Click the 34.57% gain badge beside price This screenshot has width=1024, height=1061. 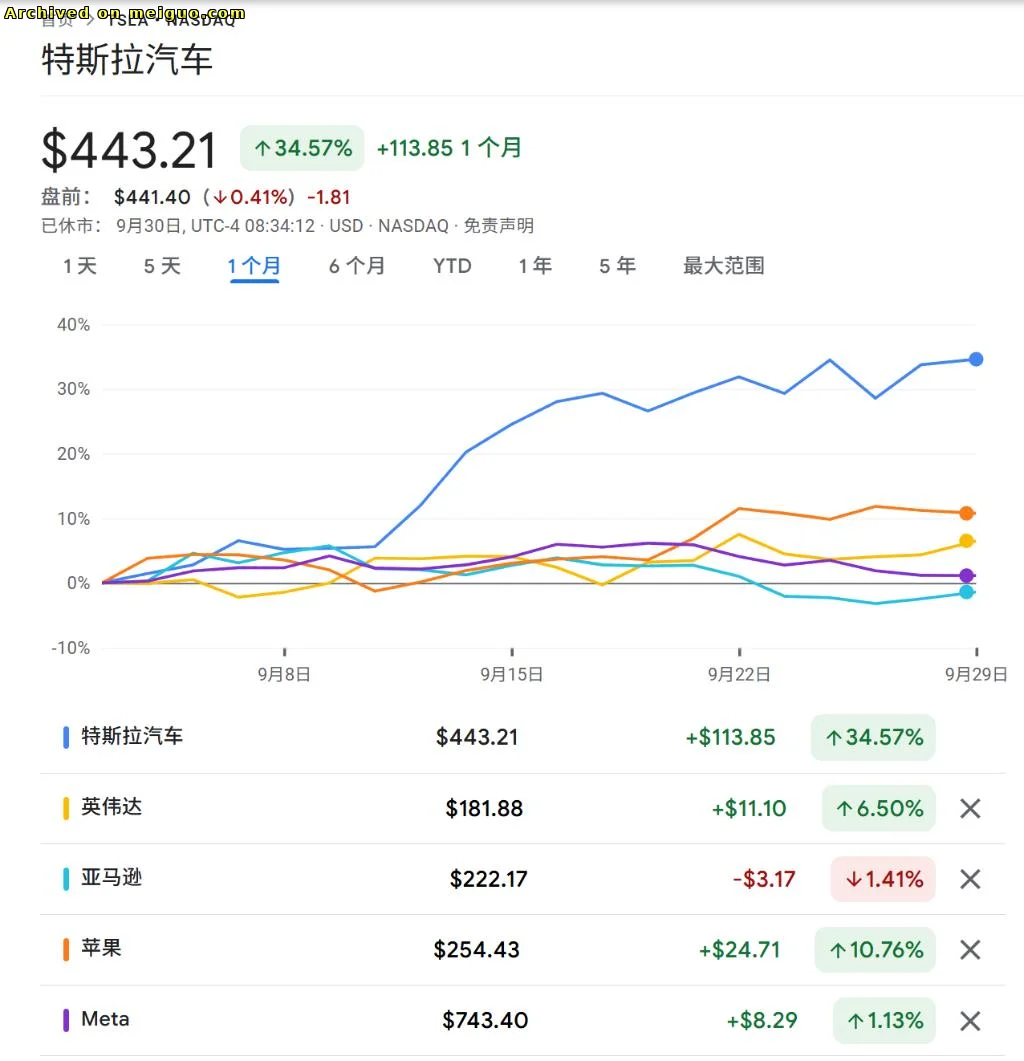click(x=302, y=148)
